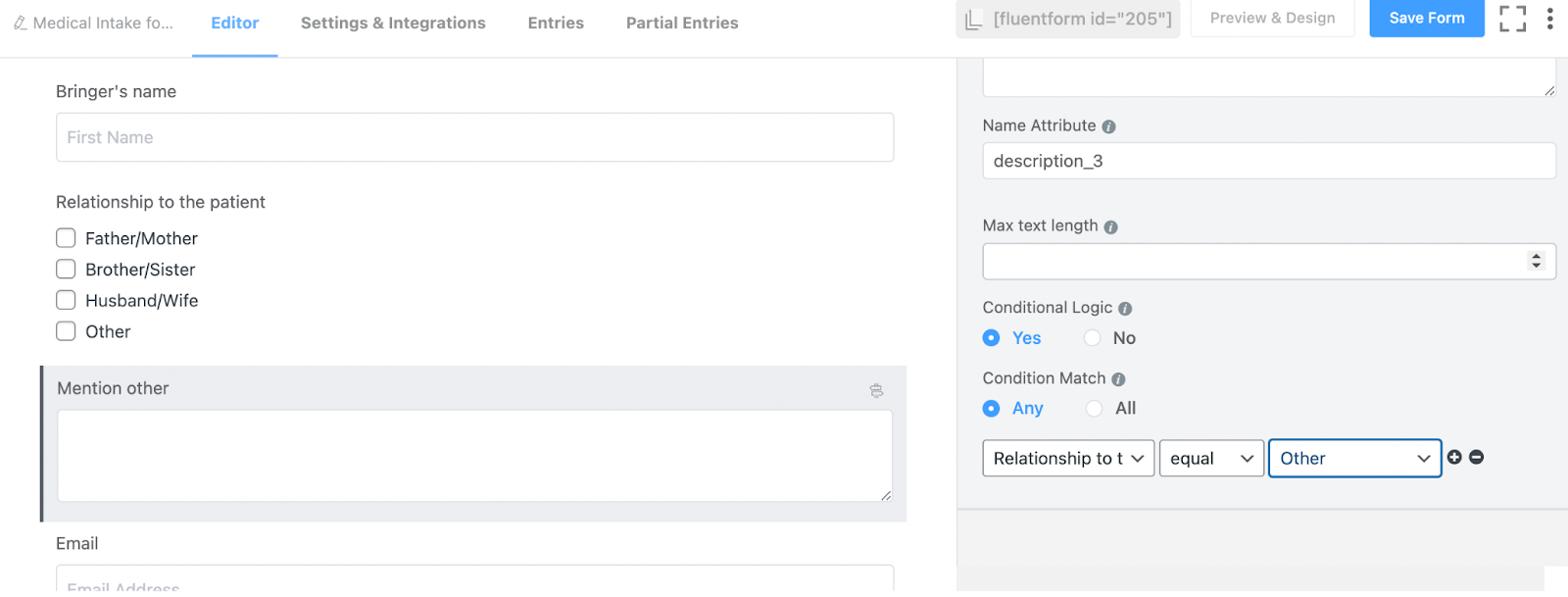Click the shortcode copy icon

pyautogui.click(x=973, y=20)
